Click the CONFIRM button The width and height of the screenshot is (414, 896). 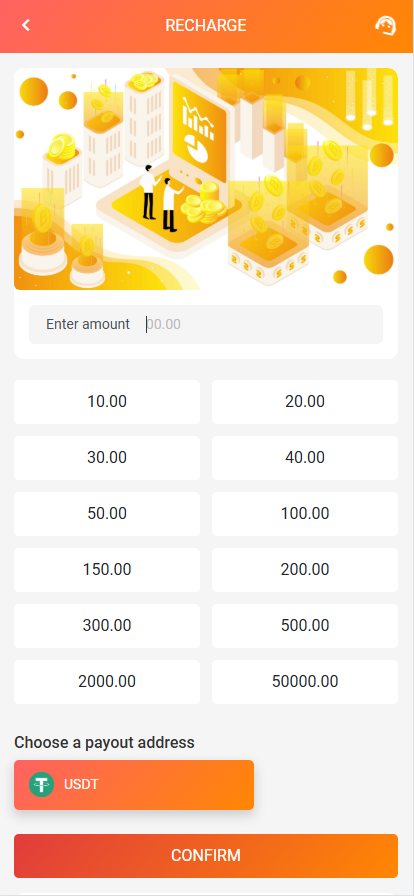coord(206,856)
